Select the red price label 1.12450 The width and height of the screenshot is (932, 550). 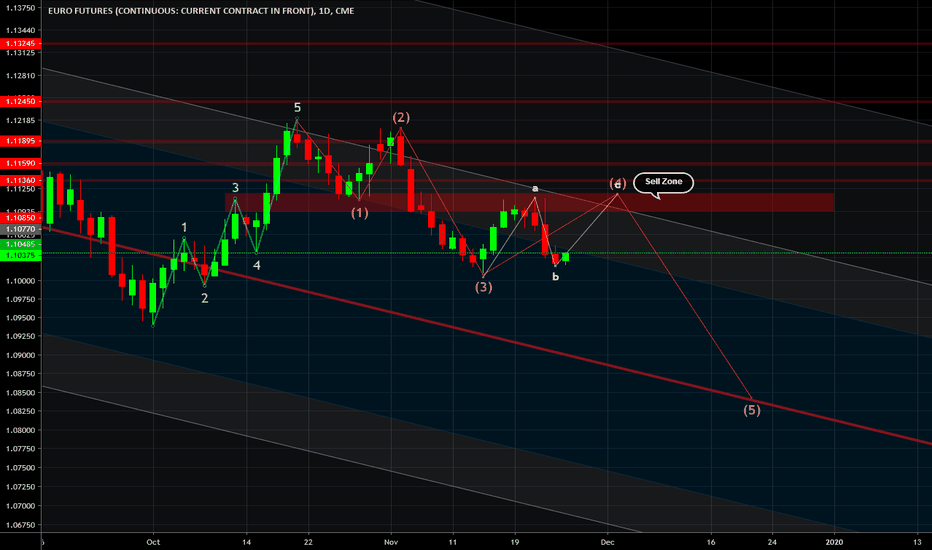(x=21, y=101)
